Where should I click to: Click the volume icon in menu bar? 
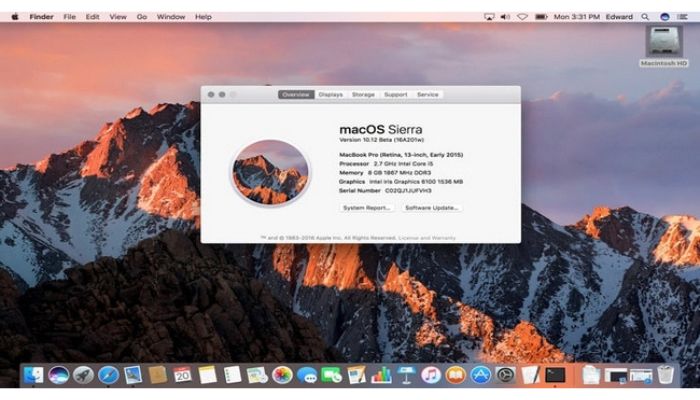505,17
